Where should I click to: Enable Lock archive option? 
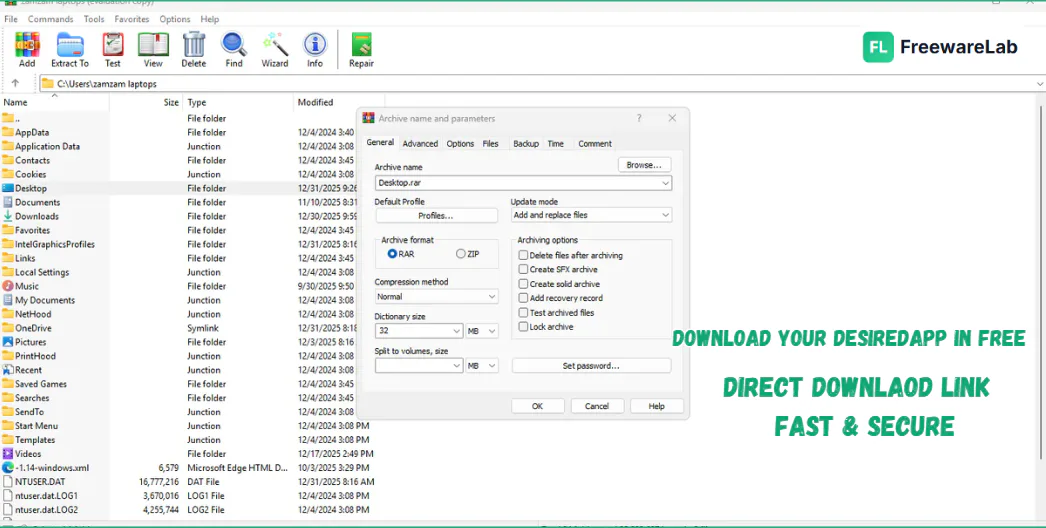(523, 326)
